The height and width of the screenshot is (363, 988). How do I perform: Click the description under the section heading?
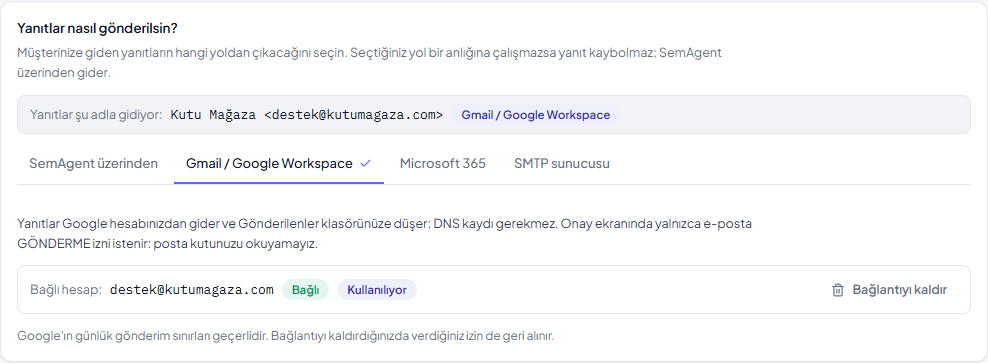(369, 62)
